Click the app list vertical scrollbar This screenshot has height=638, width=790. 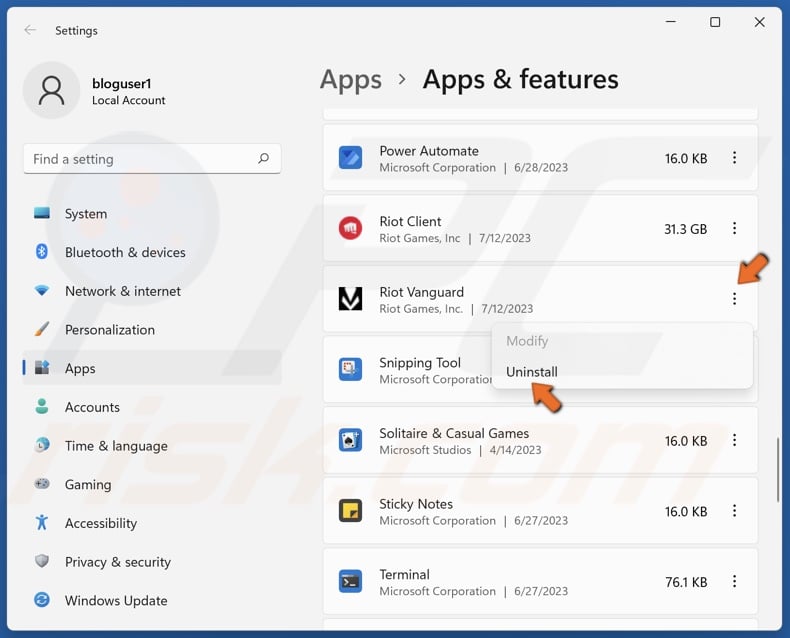point(778,469)
